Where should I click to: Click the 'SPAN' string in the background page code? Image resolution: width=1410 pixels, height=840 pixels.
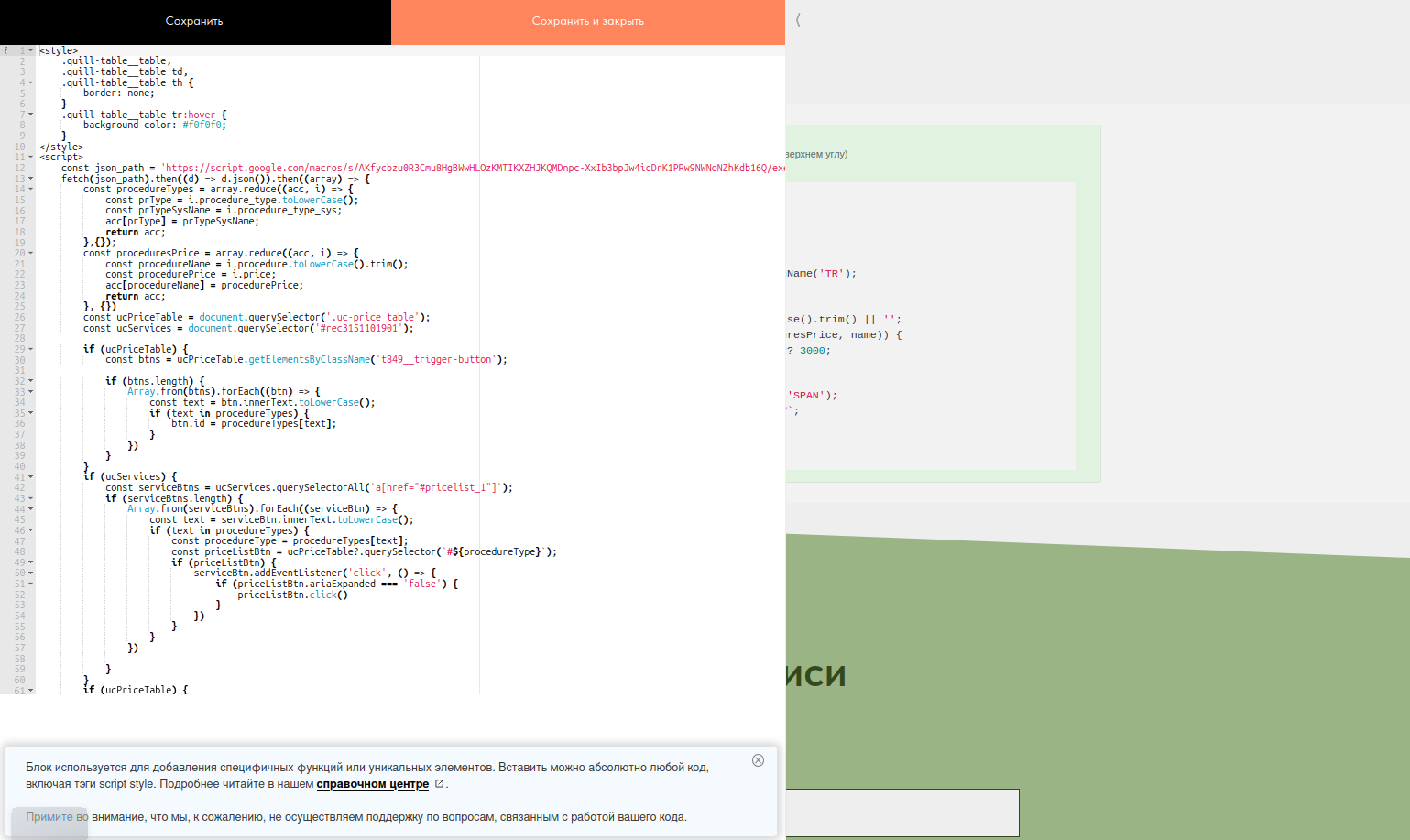coord(806,396)
